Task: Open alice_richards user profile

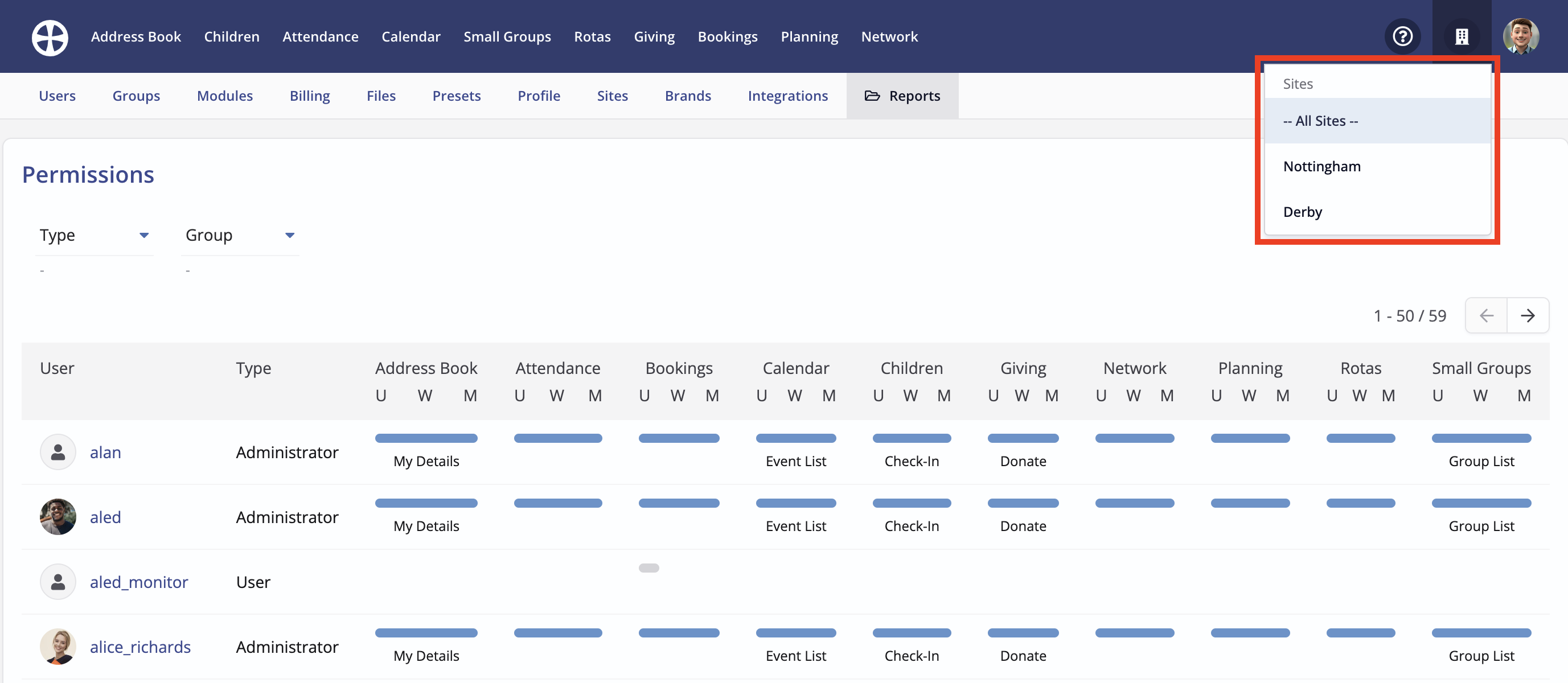Action: click(x=141, y=647)
